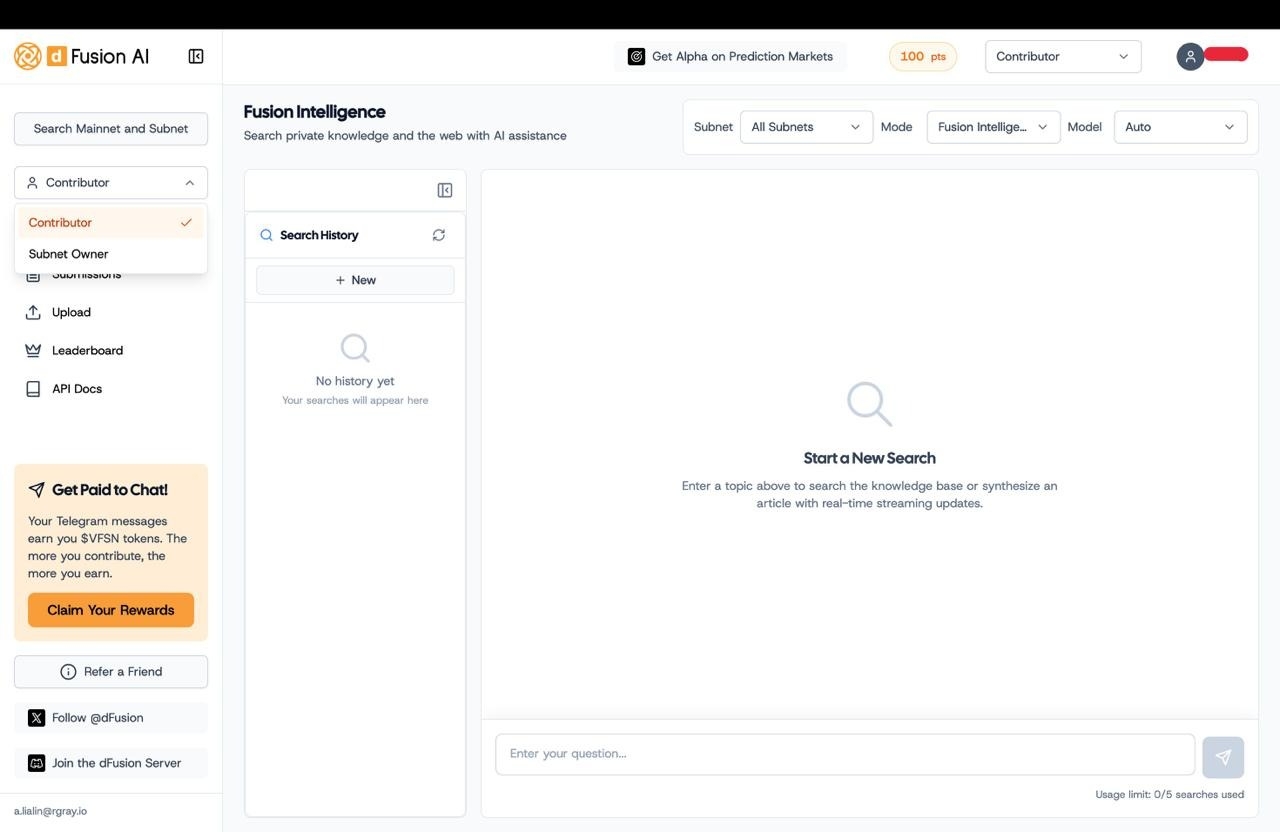Viewport: 1280px width, 832px height.
Task: Click Refer a Friend button
Action: tap(111, 671)
